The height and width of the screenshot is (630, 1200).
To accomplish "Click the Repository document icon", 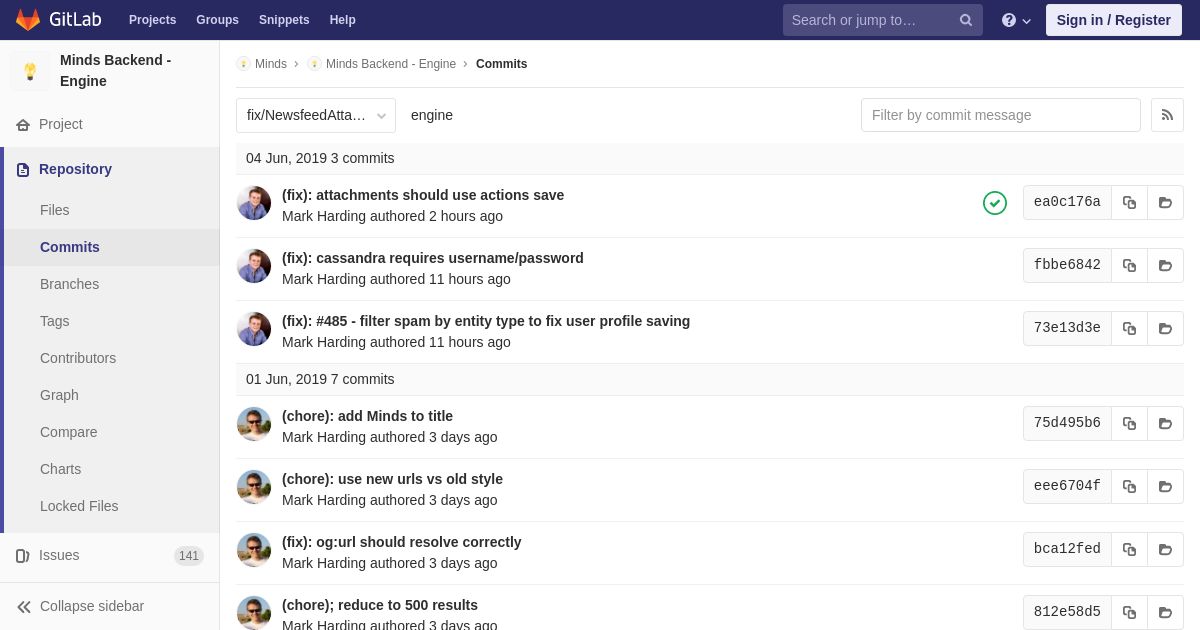I will click(x=23, y=170).
